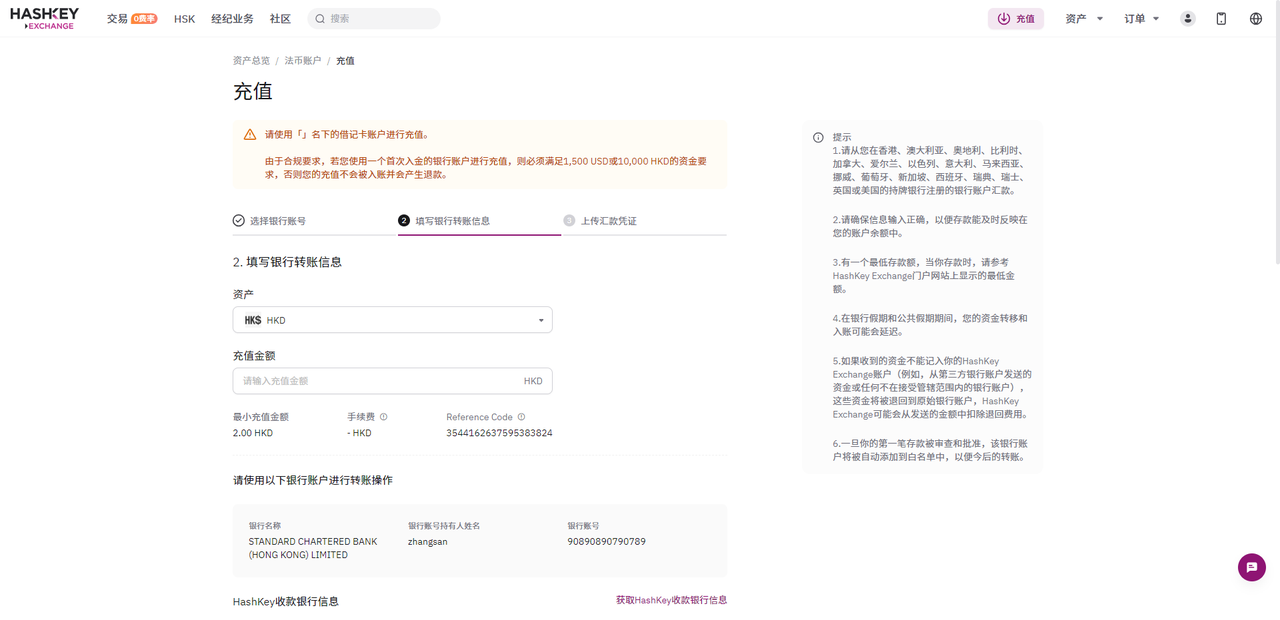Click tip 6 about 白名单

tap(930, 450)
